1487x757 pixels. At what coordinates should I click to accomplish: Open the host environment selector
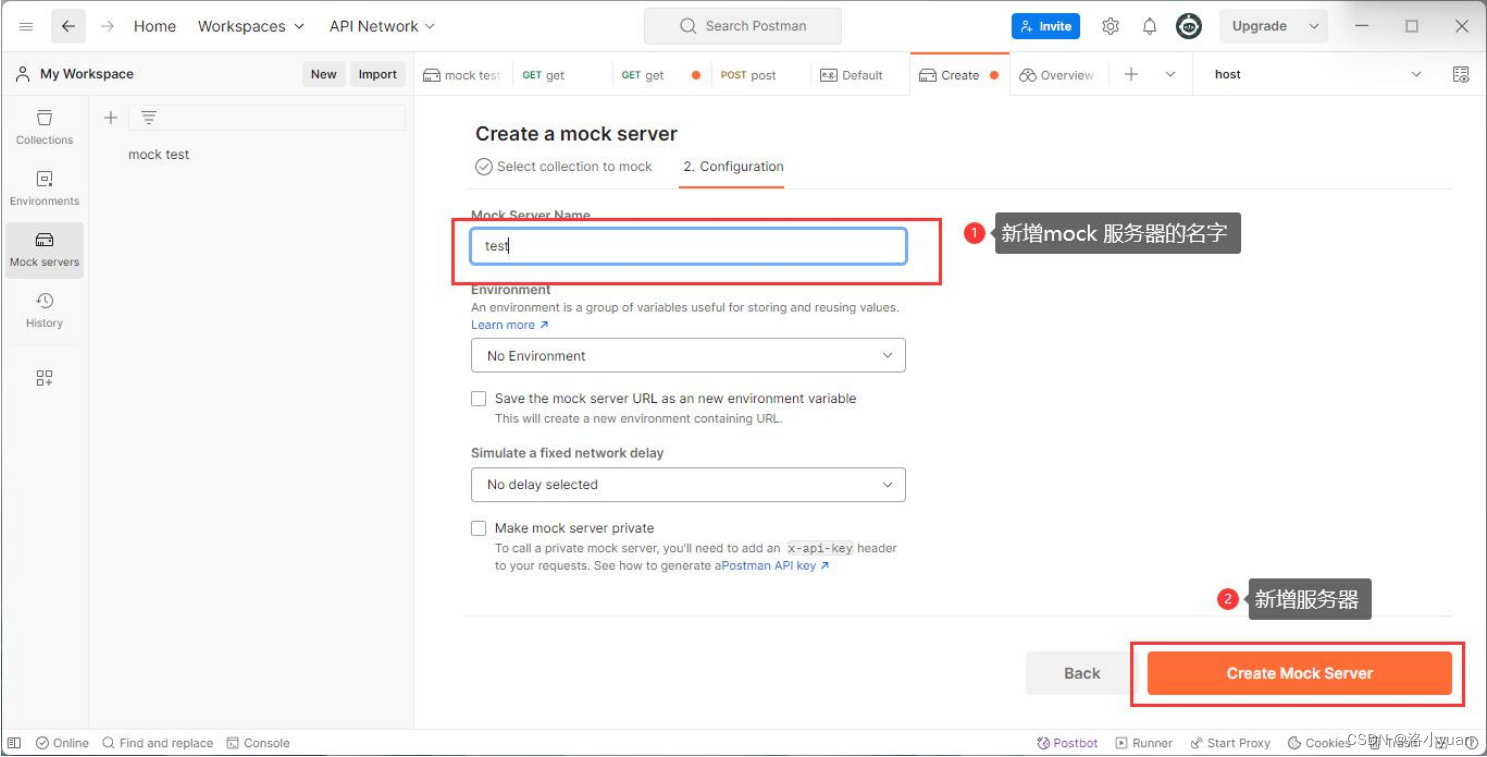coord(1317,74)
